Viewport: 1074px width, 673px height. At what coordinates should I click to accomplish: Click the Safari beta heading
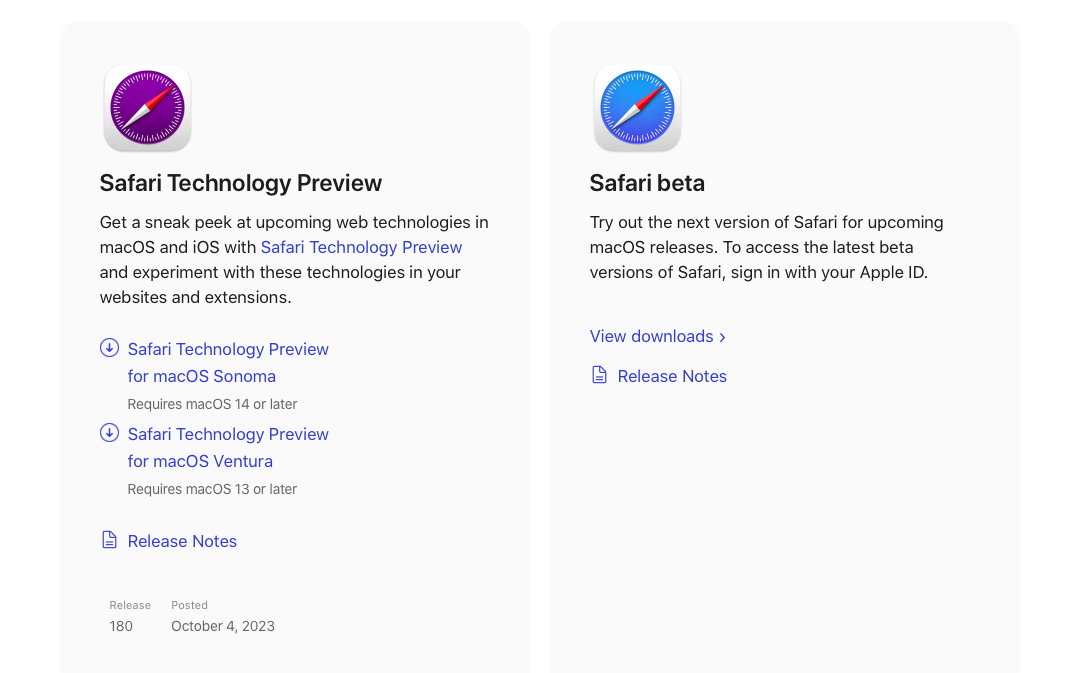pos(647,183)
